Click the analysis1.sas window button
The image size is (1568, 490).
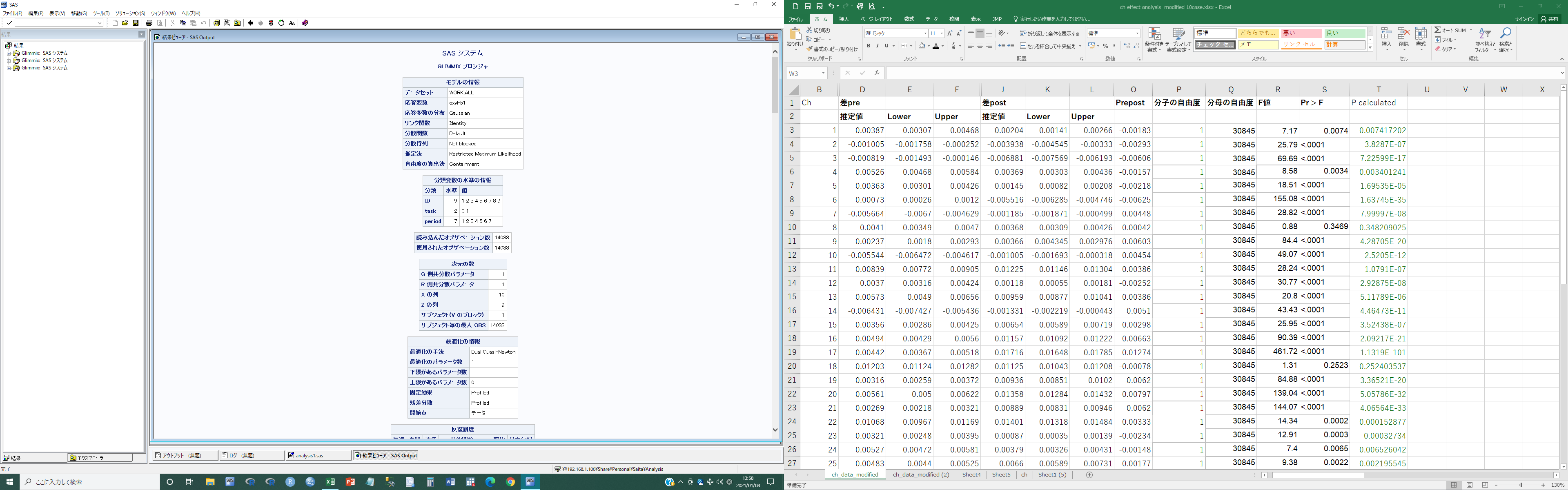point(317,455)
